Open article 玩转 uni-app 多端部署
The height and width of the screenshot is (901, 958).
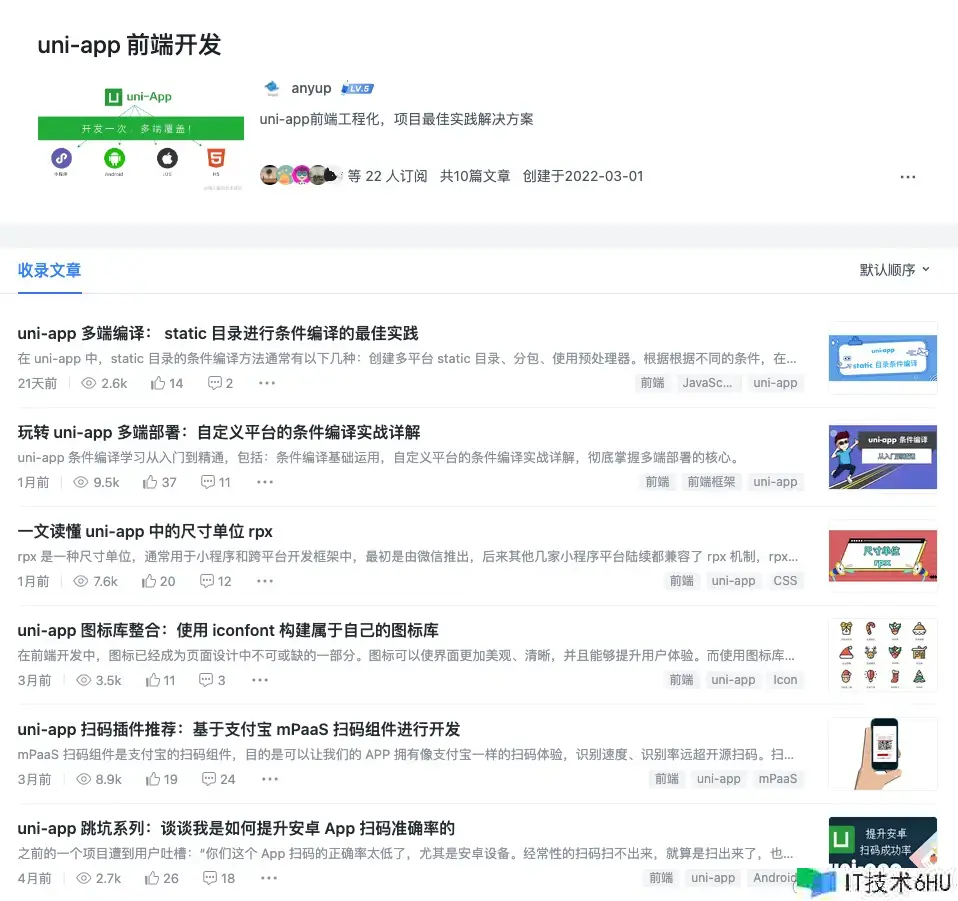pyautogui.click(x=219, y=432)
